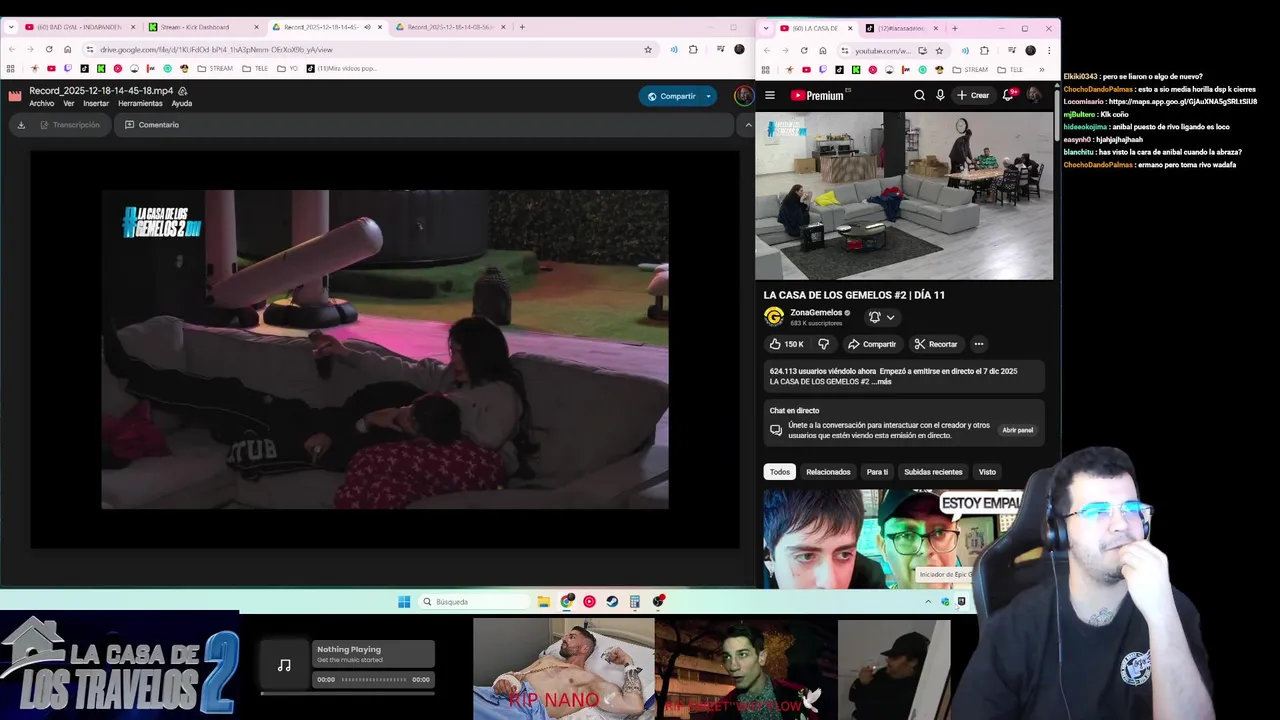
Task: Click the file name Record_2025-12-18-14-45-18.mp4
Action: click(101, 91)
